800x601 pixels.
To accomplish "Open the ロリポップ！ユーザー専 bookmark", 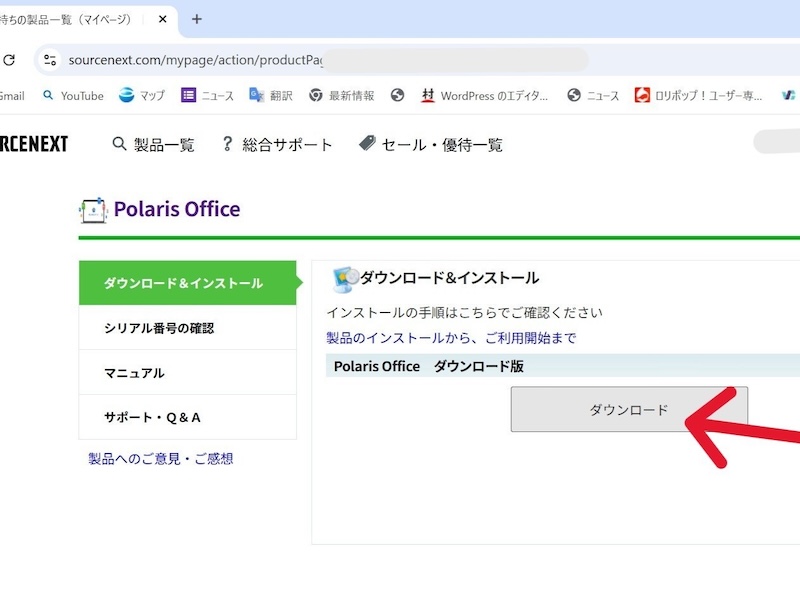I will (x=699, y=96).
